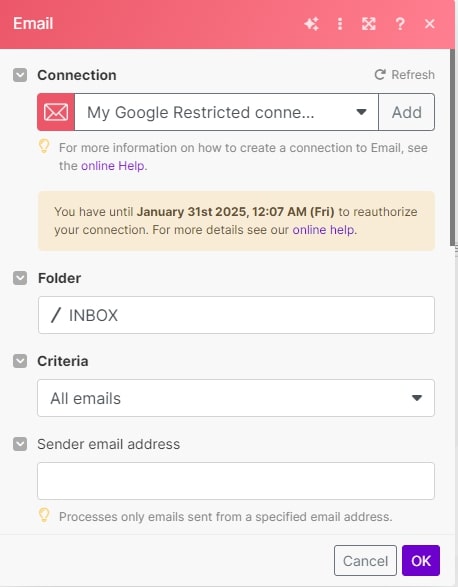Viewport: 458px width, 587px height.
Task: Click the lightbulb hint under Sender email
Action: click(x=44, y=515)
